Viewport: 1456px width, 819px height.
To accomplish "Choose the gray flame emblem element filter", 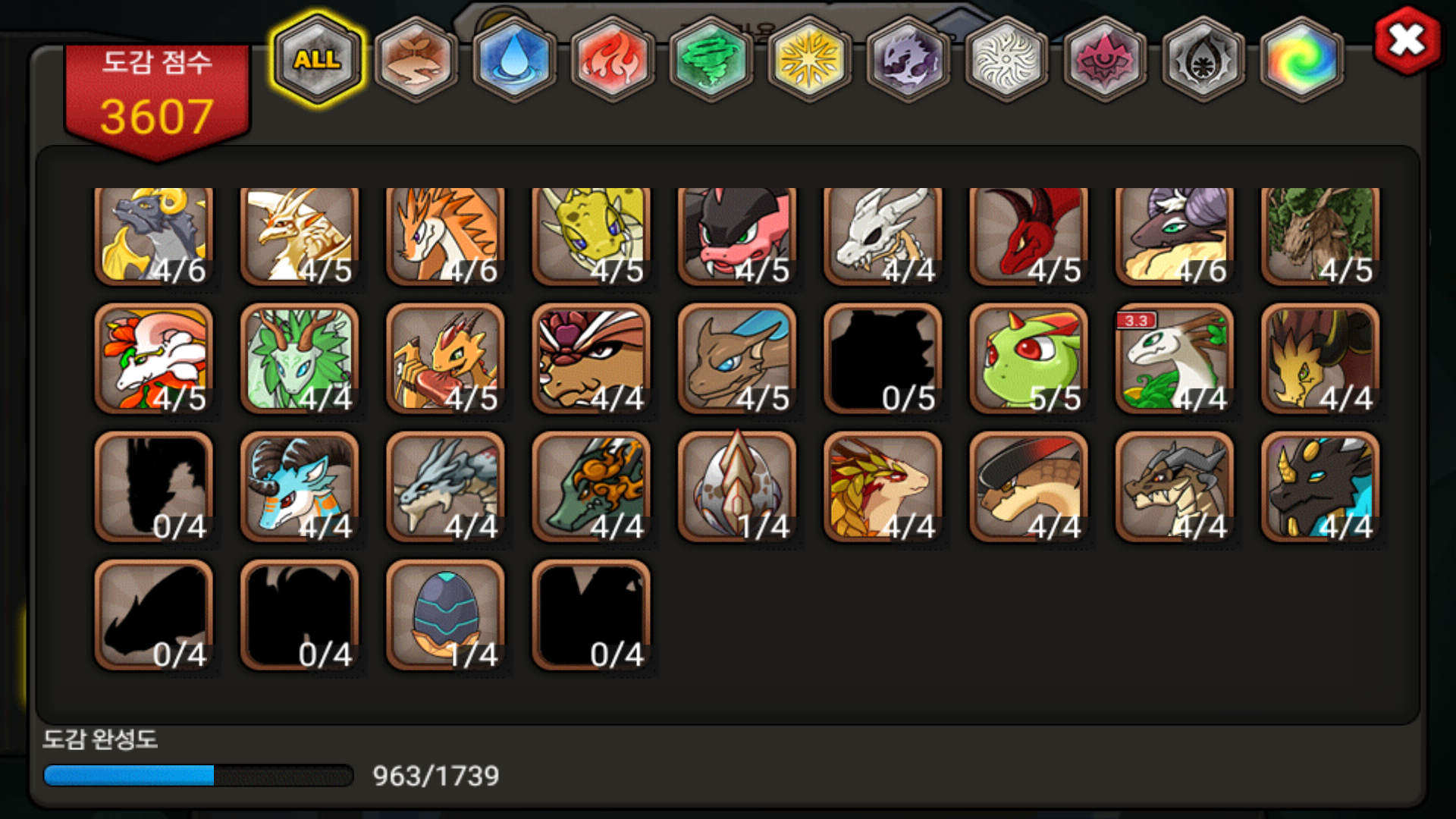I will coord(1203,59).
